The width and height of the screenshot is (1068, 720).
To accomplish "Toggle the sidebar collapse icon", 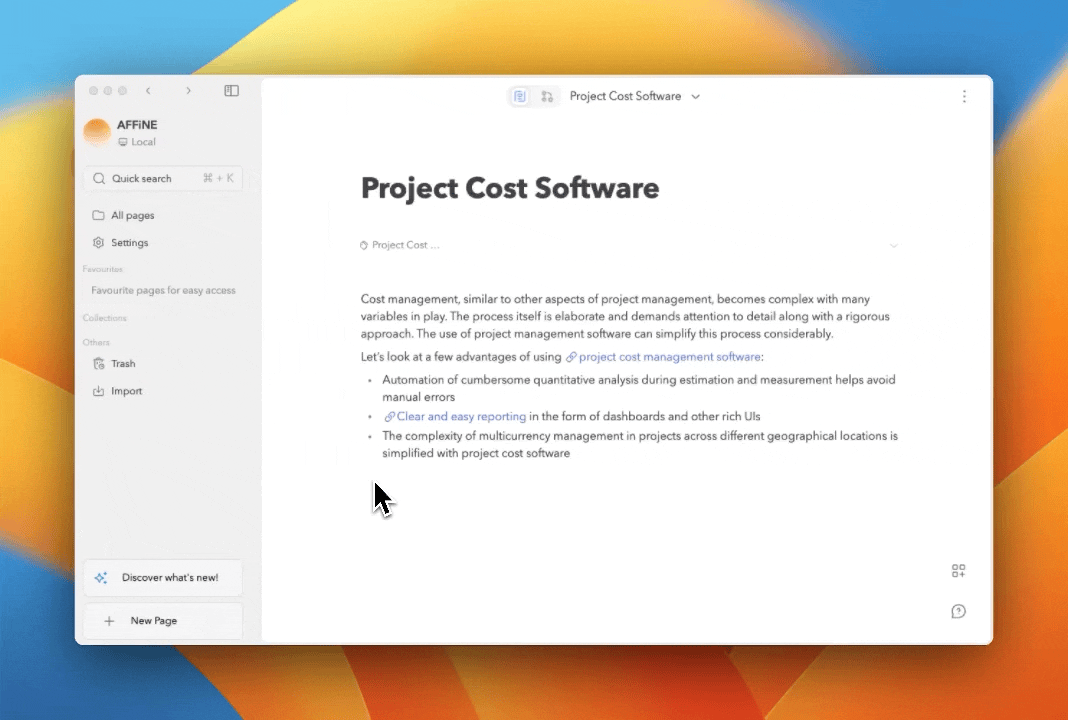I will click(x=232, y=91).
